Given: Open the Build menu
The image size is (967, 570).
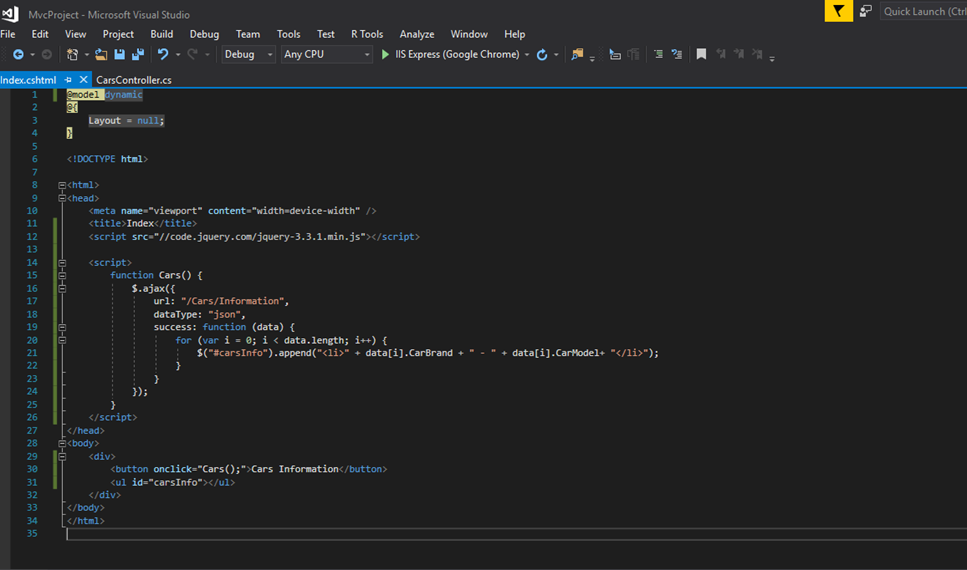Looking at the screenshot, I should click(162, 34).
